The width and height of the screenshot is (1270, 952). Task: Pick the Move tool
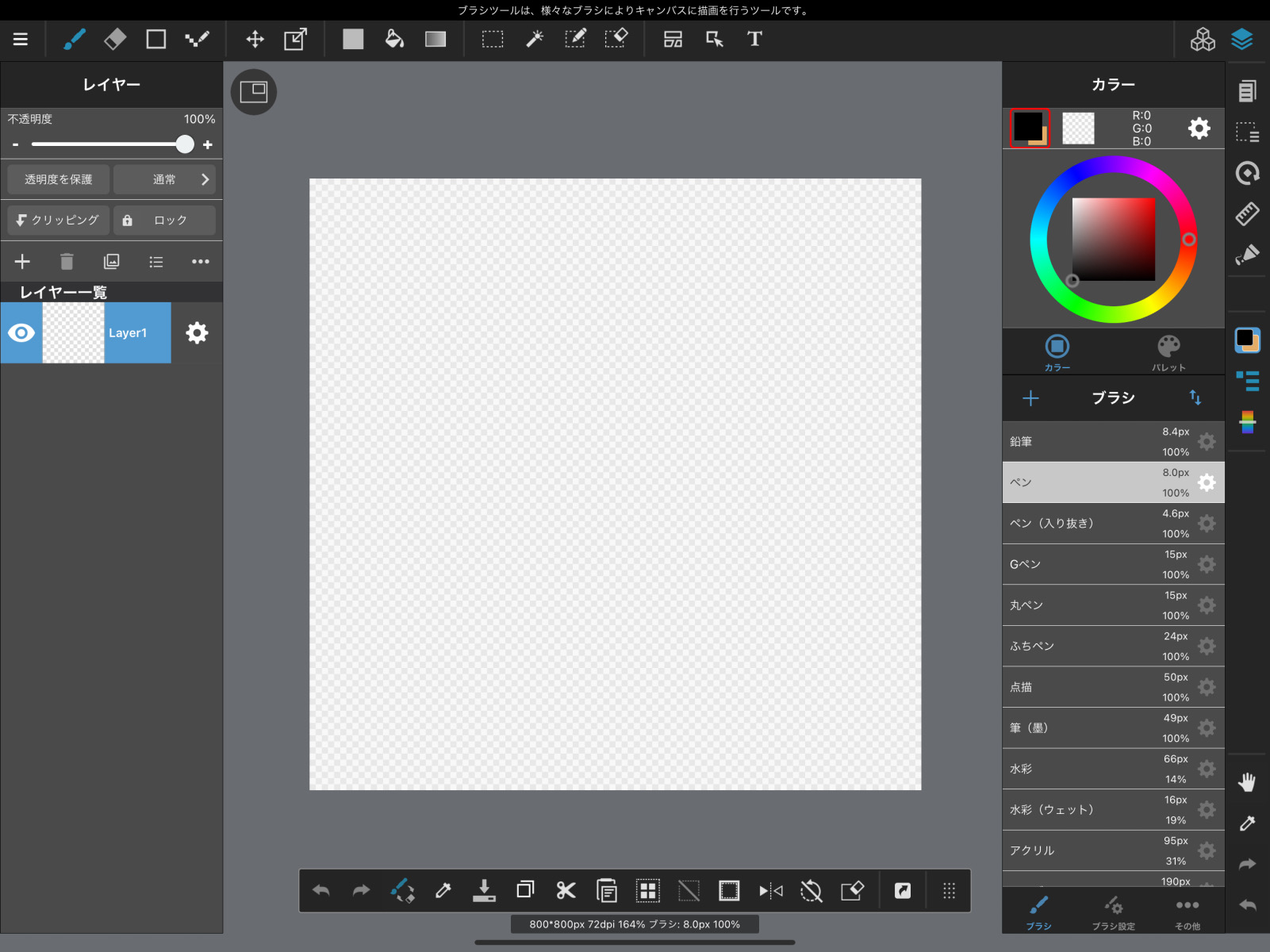coord(255,39)
